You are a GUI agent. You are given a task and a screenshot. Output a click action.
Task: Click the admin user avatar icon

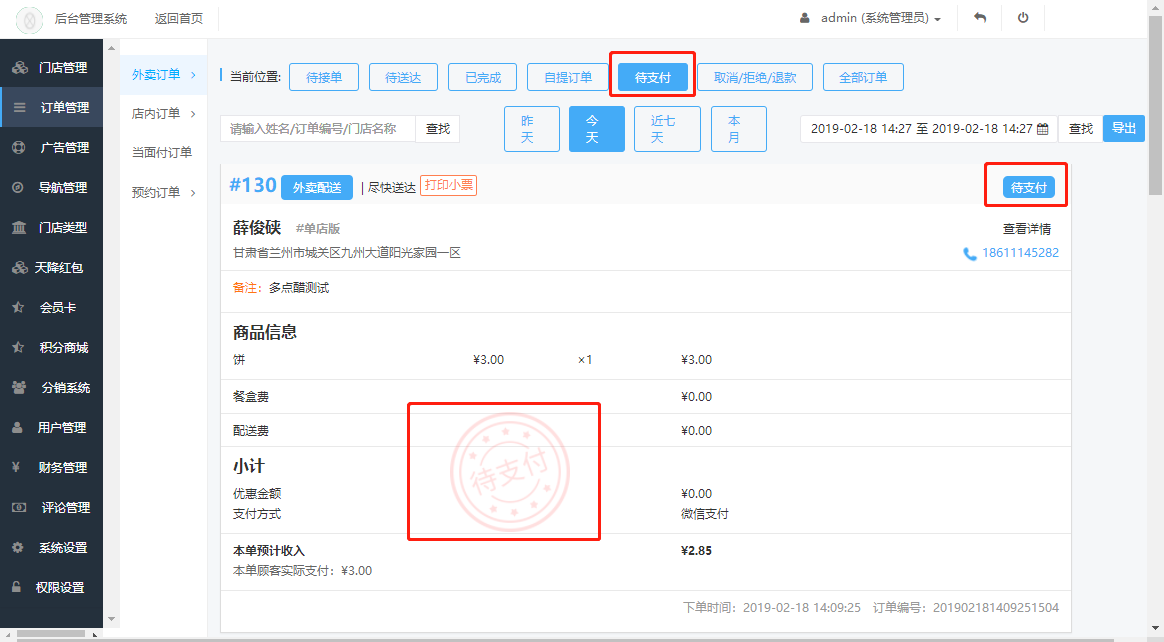805,18
